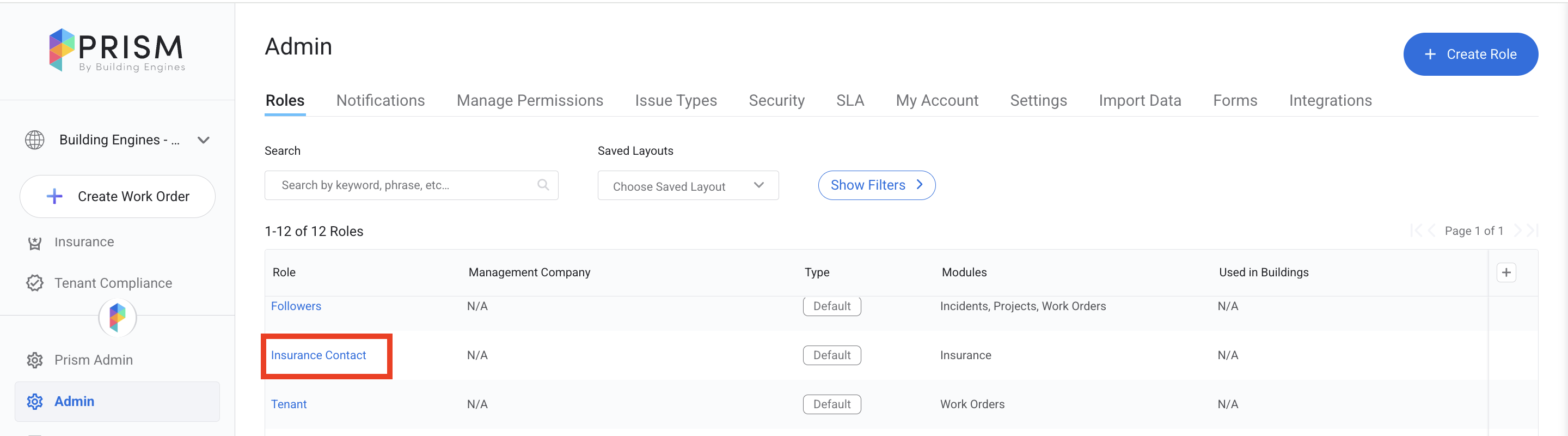Open the Choose Saved Layout dropdown
This screenshot has width=1568, height=436.
(687, 186)
